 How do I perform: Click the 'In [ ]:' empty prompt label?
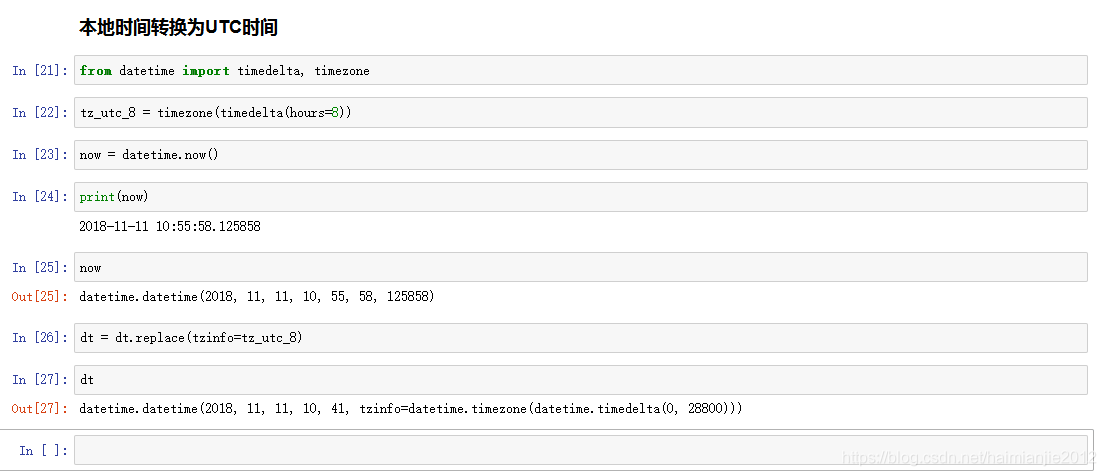(x=44, y=451)
